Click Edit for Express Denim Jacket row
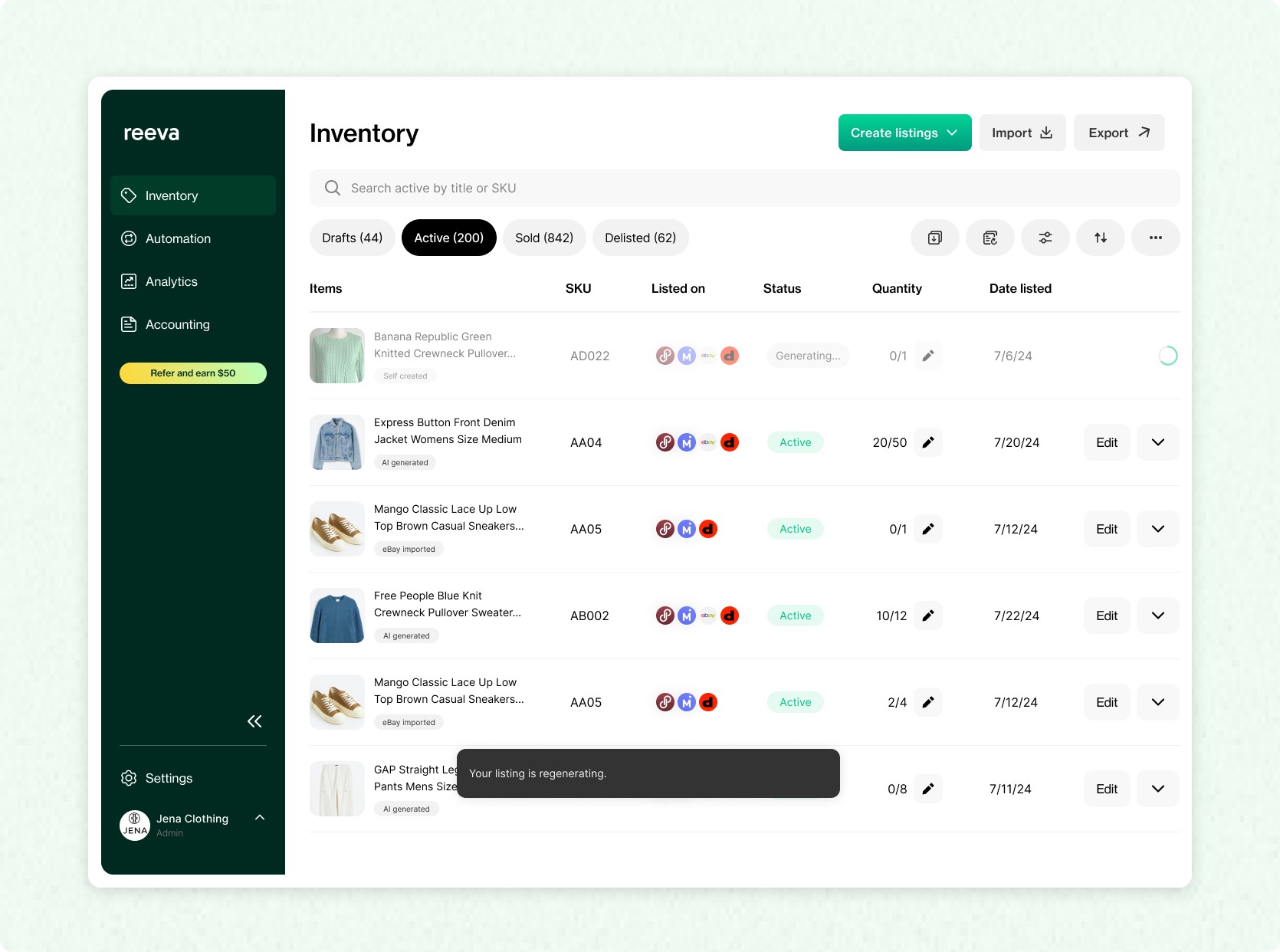This screenshot has height=952, width=1280. (1107, 442)
